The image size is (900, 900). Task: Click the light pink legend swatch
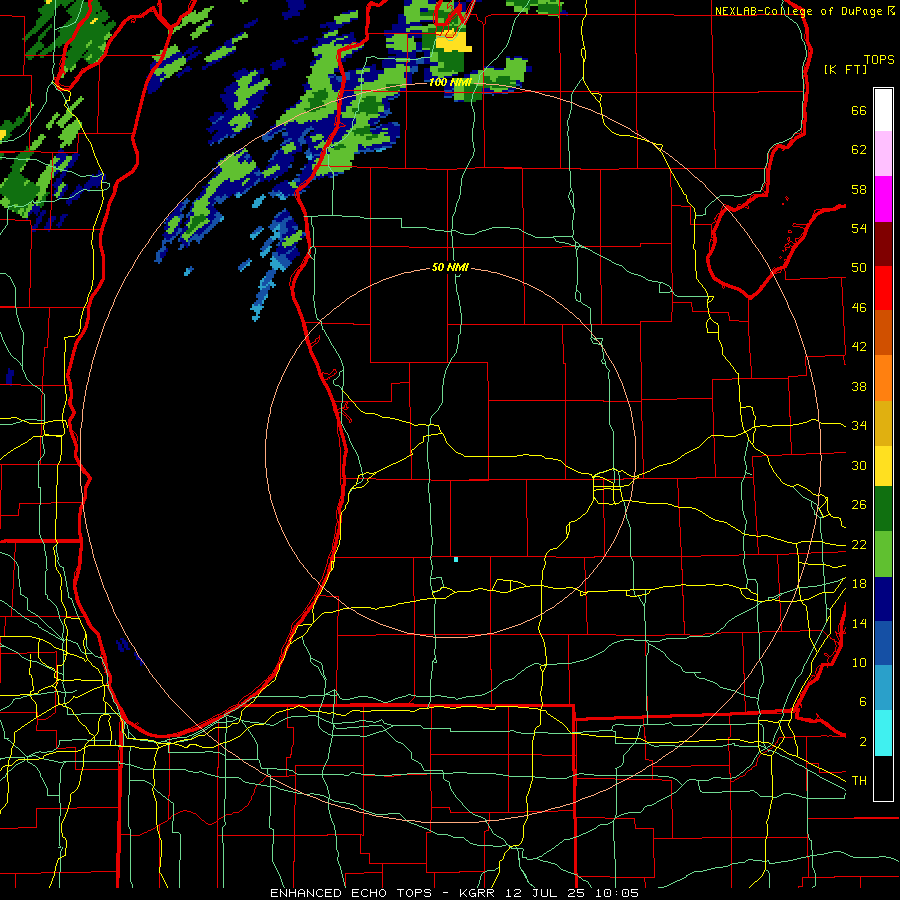pyautogui.click(x=883, y=154)
